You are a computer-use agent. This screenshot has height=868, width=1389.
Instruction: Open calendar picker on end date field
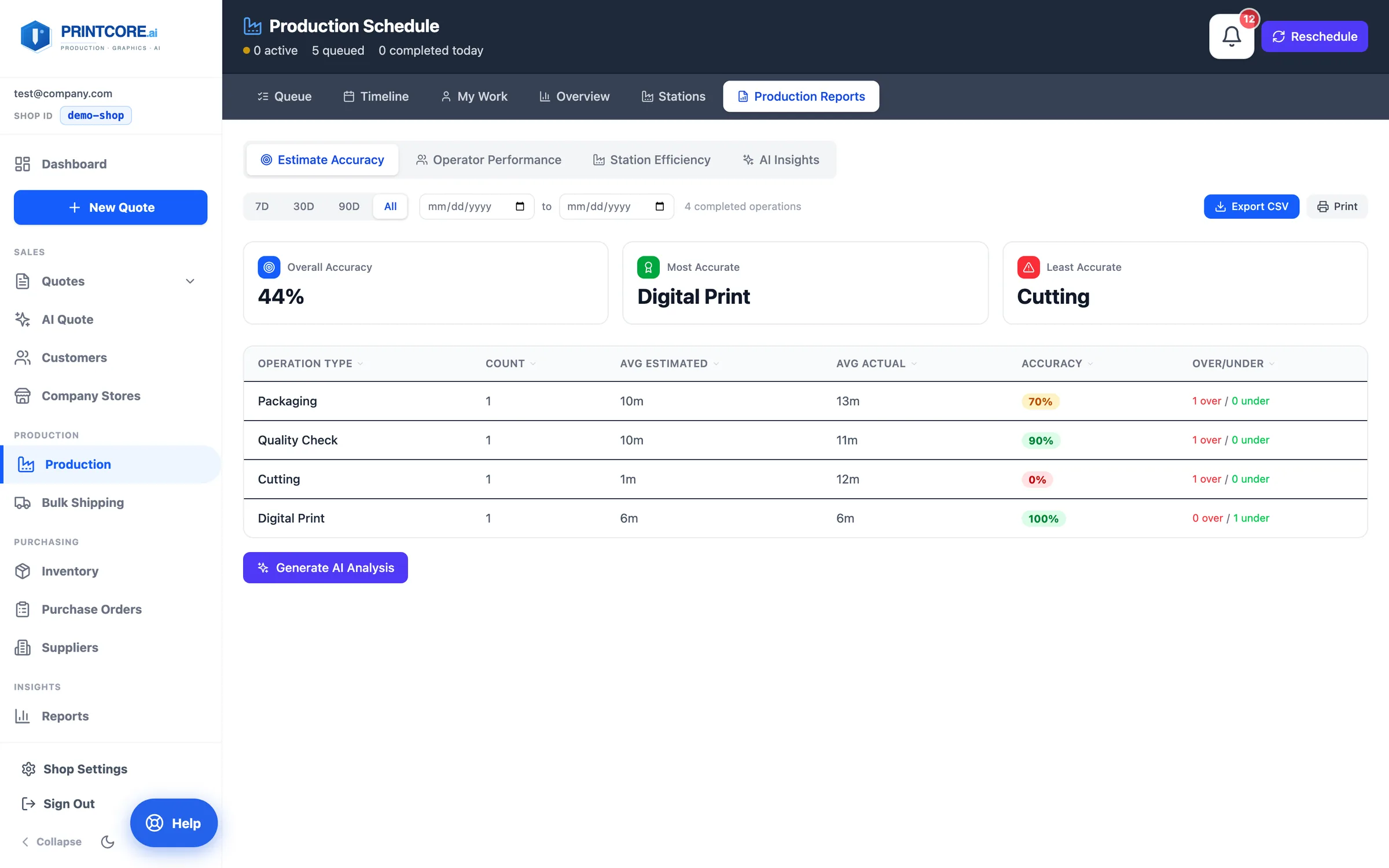659,207
